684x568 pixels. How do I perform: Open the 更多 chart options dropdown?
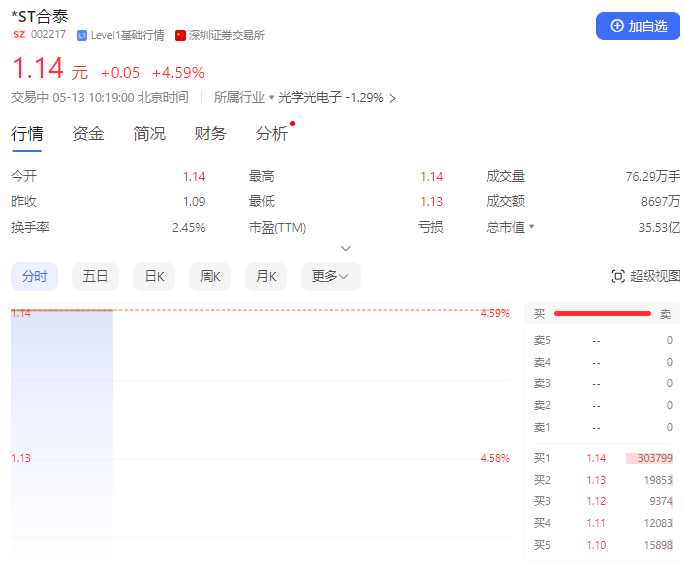(331, 276)
